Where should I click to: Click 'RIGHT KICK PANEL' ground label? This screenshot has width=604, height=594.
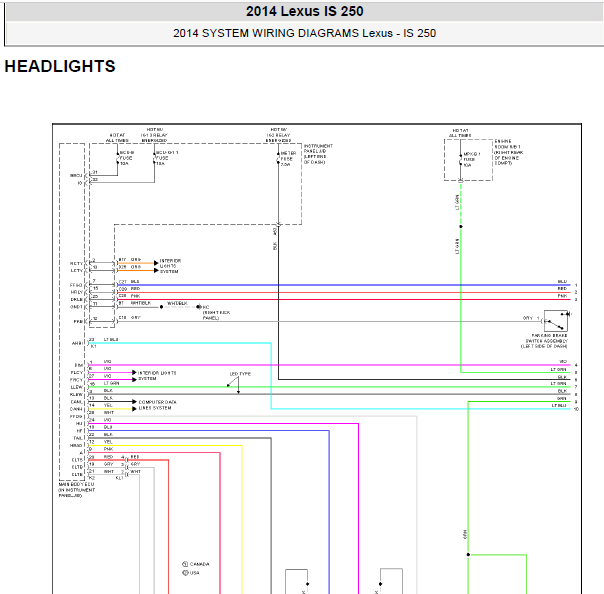pyautogui.click(x=216, y=315)
